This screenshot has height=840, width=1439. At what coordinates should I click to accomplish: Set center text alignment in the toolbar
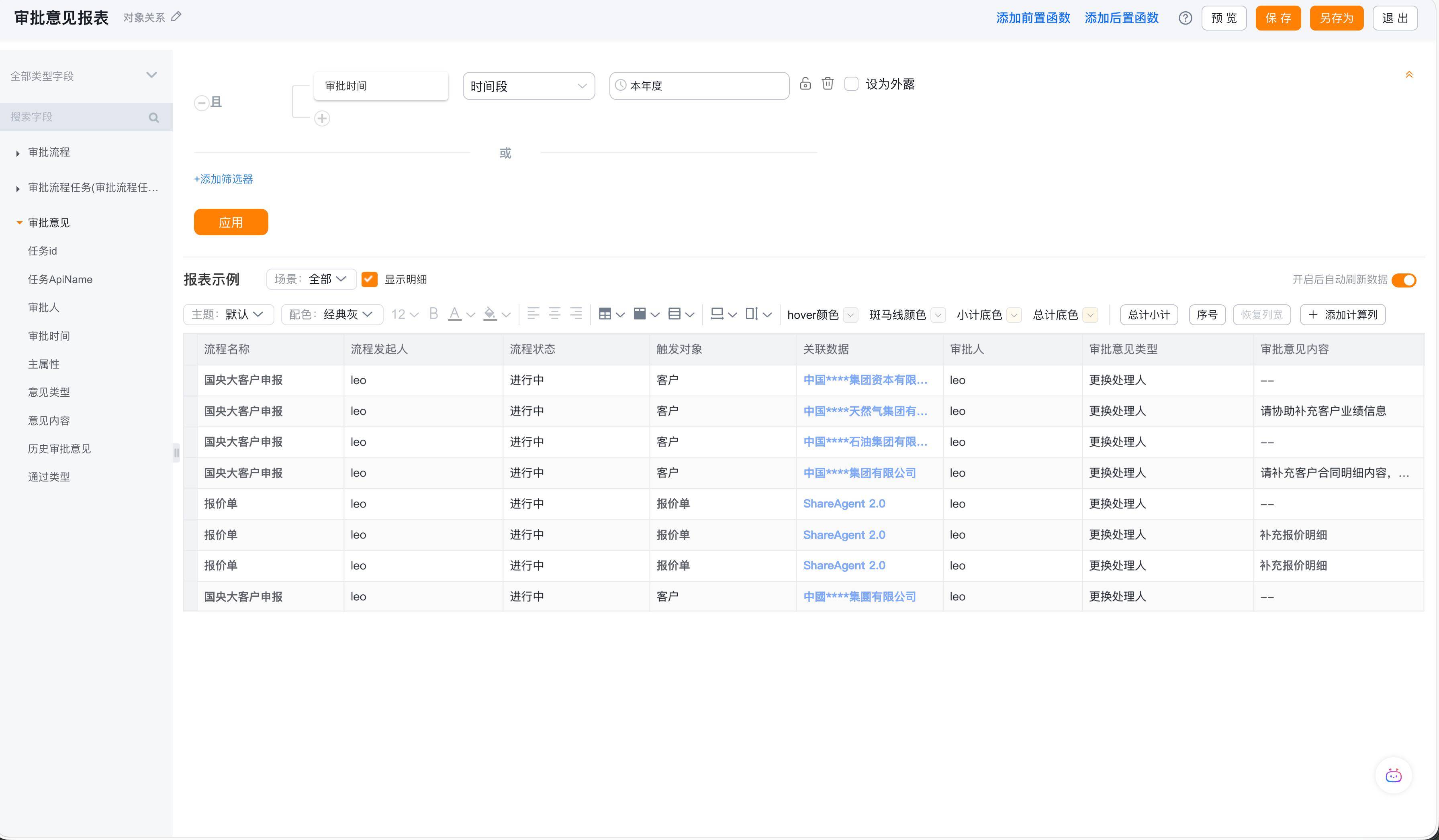(x=554, y=313)
